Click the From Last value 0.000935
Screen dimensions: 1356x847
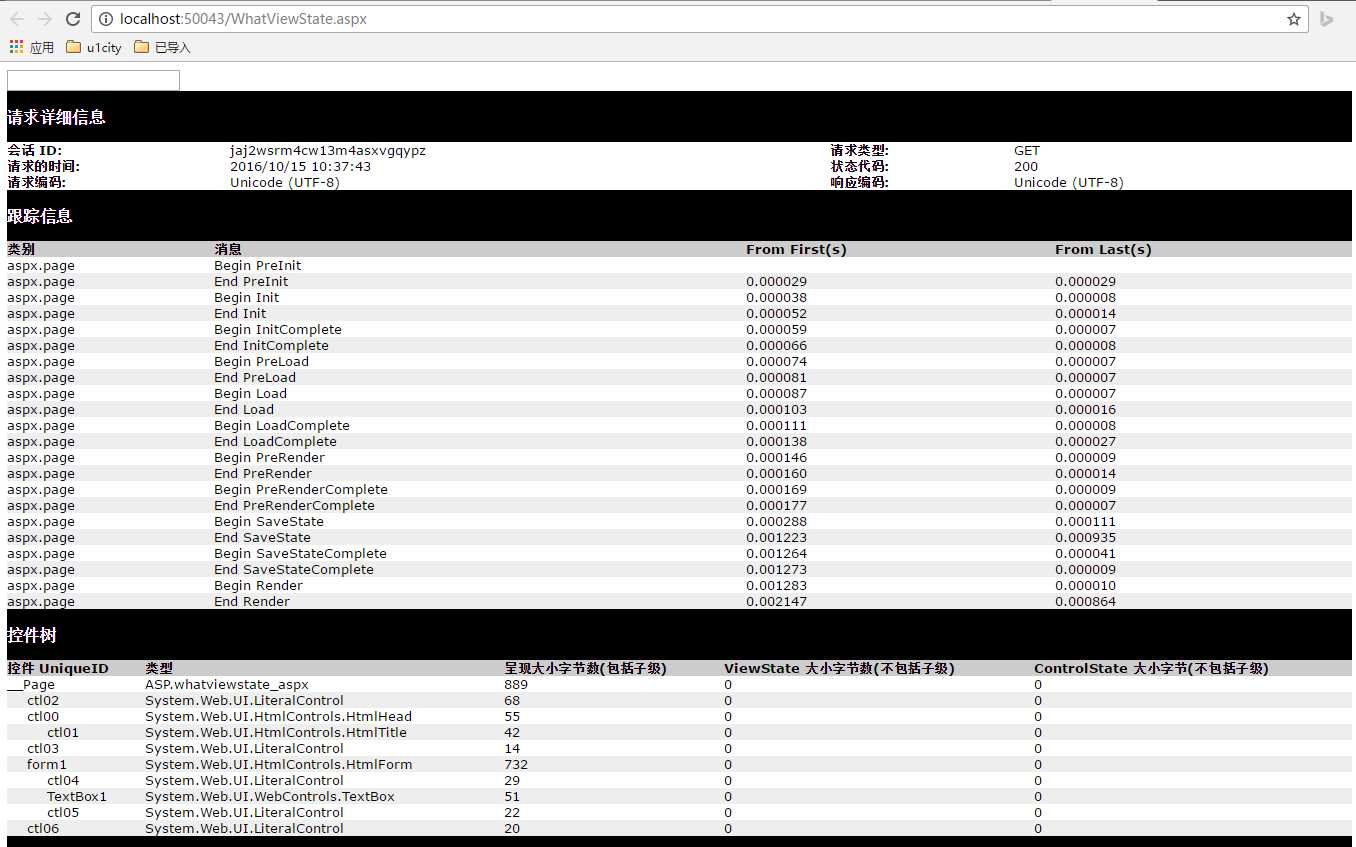[x=1085, y=537]
